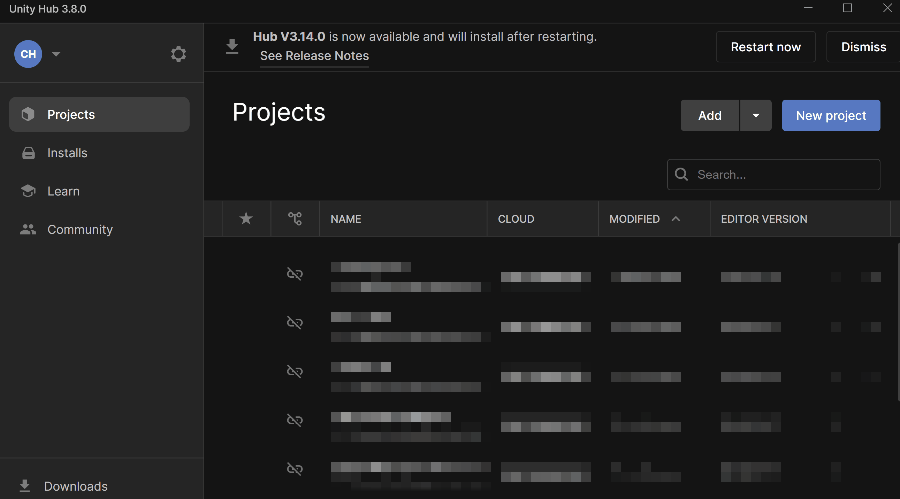The height and width of the screenshot is (499, 900).
Task: Click the source control column header icon
Action: pos(294,219)
